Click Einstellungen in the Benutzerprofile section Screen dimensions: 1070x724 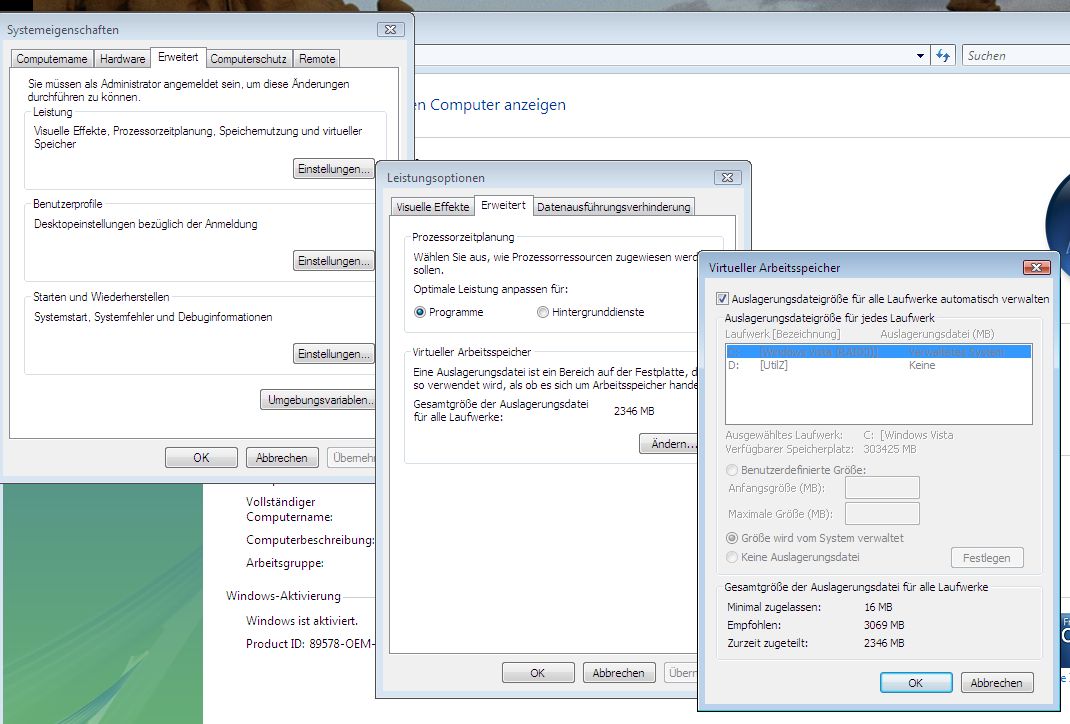click(x=333, y=261)
